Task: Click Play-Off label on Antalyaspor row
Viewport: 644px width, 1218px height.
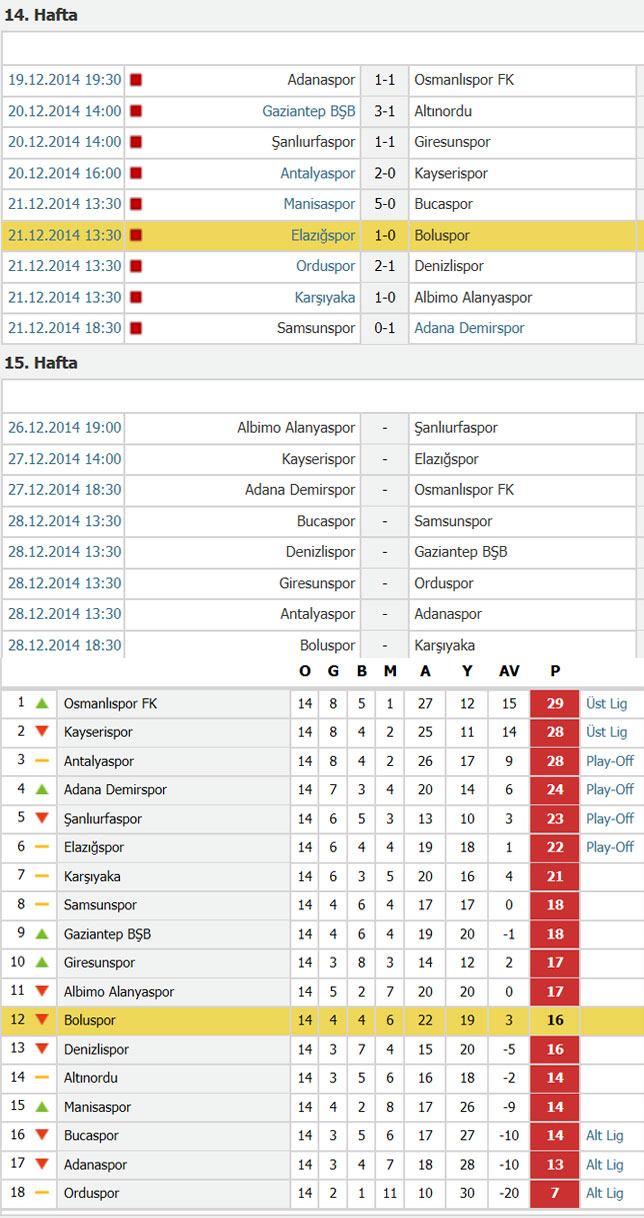Action: point(610,761)
